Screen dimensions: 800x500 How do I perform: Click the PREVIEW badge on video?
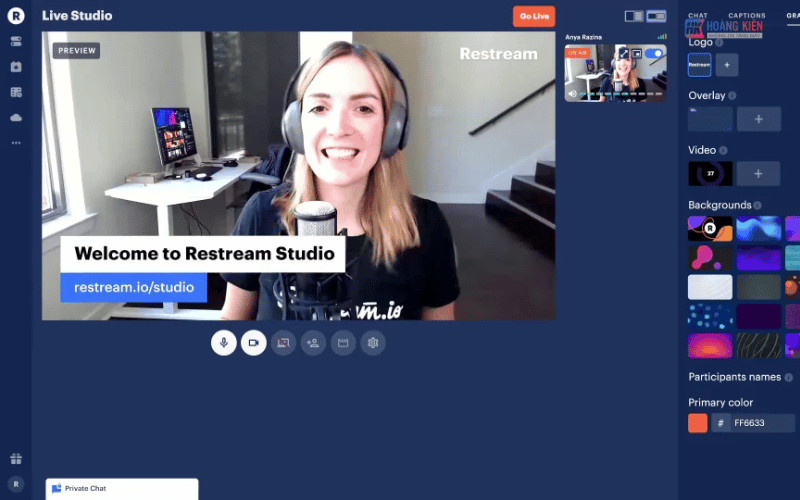tap(77, 51)
